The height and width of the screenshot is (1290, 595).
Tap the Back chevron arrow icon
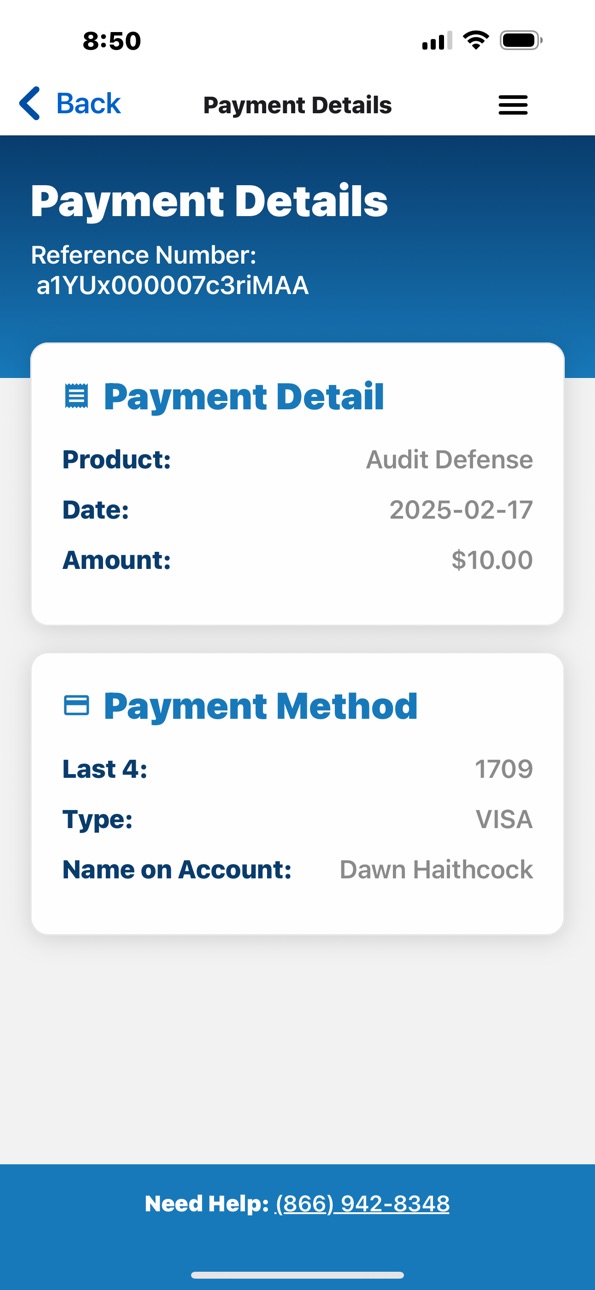click(30, 104)
